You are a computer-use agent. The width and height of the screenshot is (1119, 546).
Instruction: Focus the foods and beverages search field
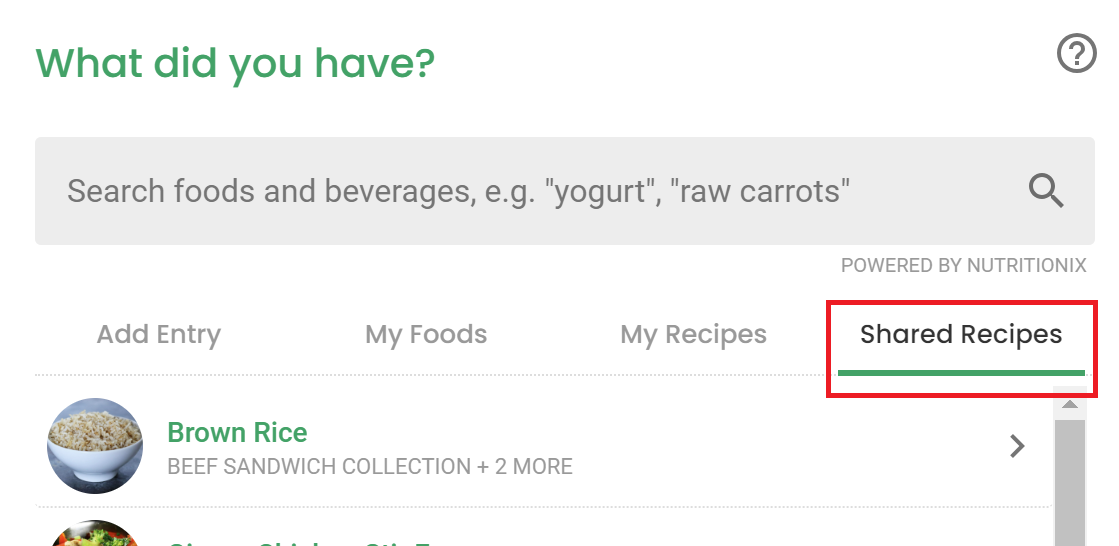click(x=564, y=191)
